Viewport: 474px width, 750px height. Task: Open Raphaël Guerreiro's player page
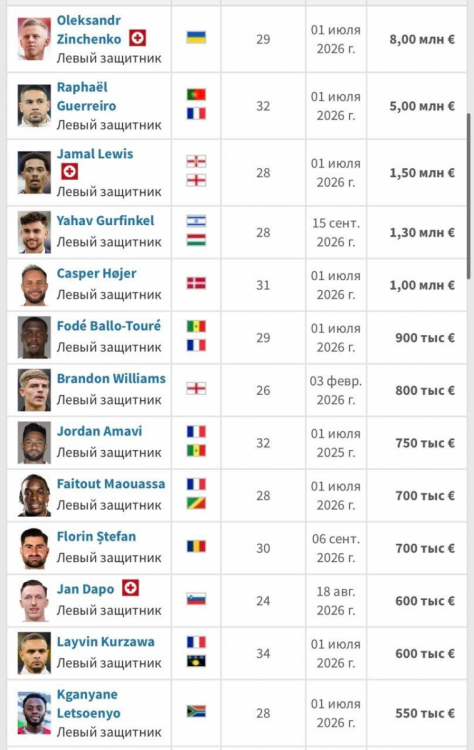(x=87, y=97)
